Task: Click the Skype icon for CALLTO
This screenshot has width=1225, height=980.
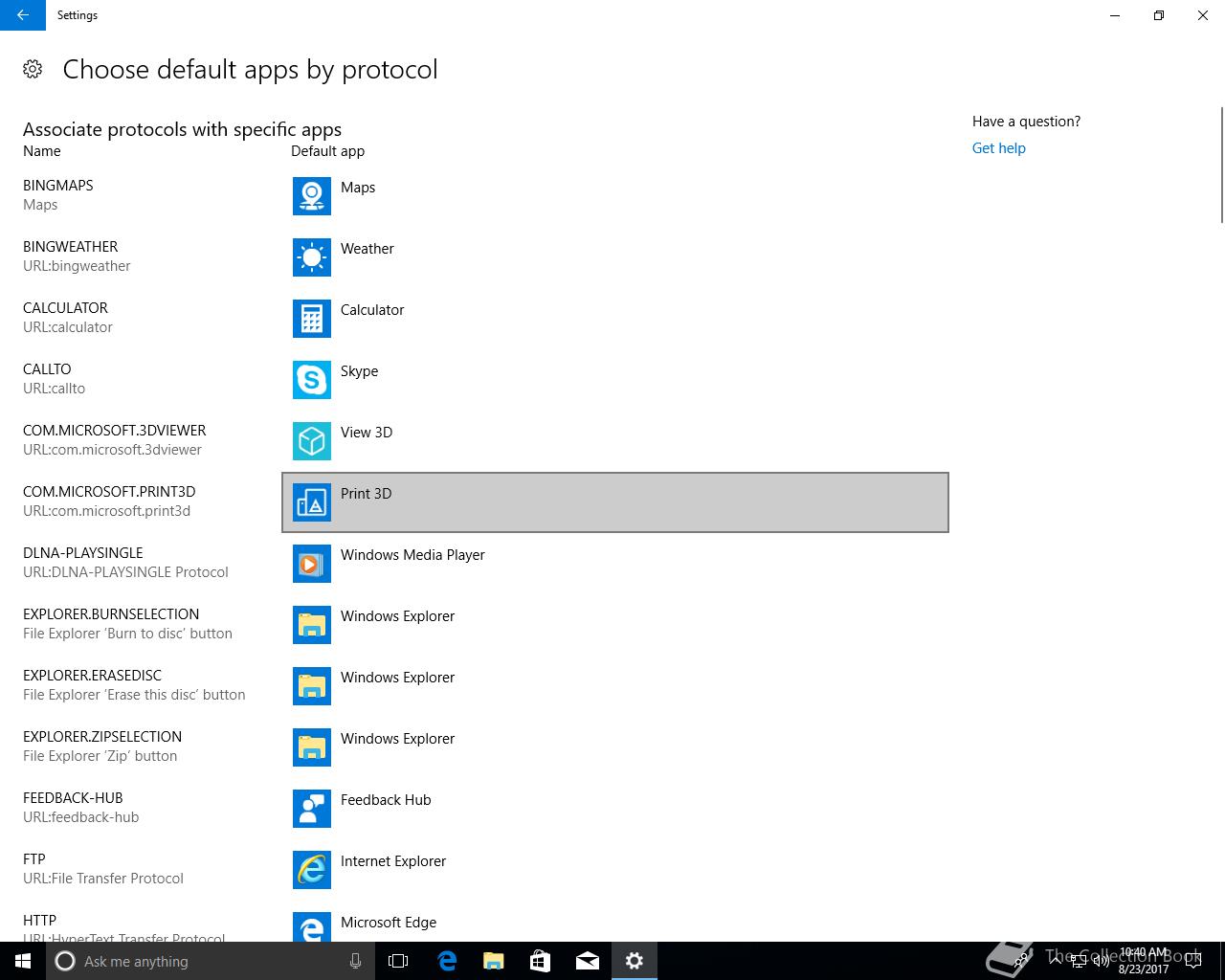Action: 312,380
